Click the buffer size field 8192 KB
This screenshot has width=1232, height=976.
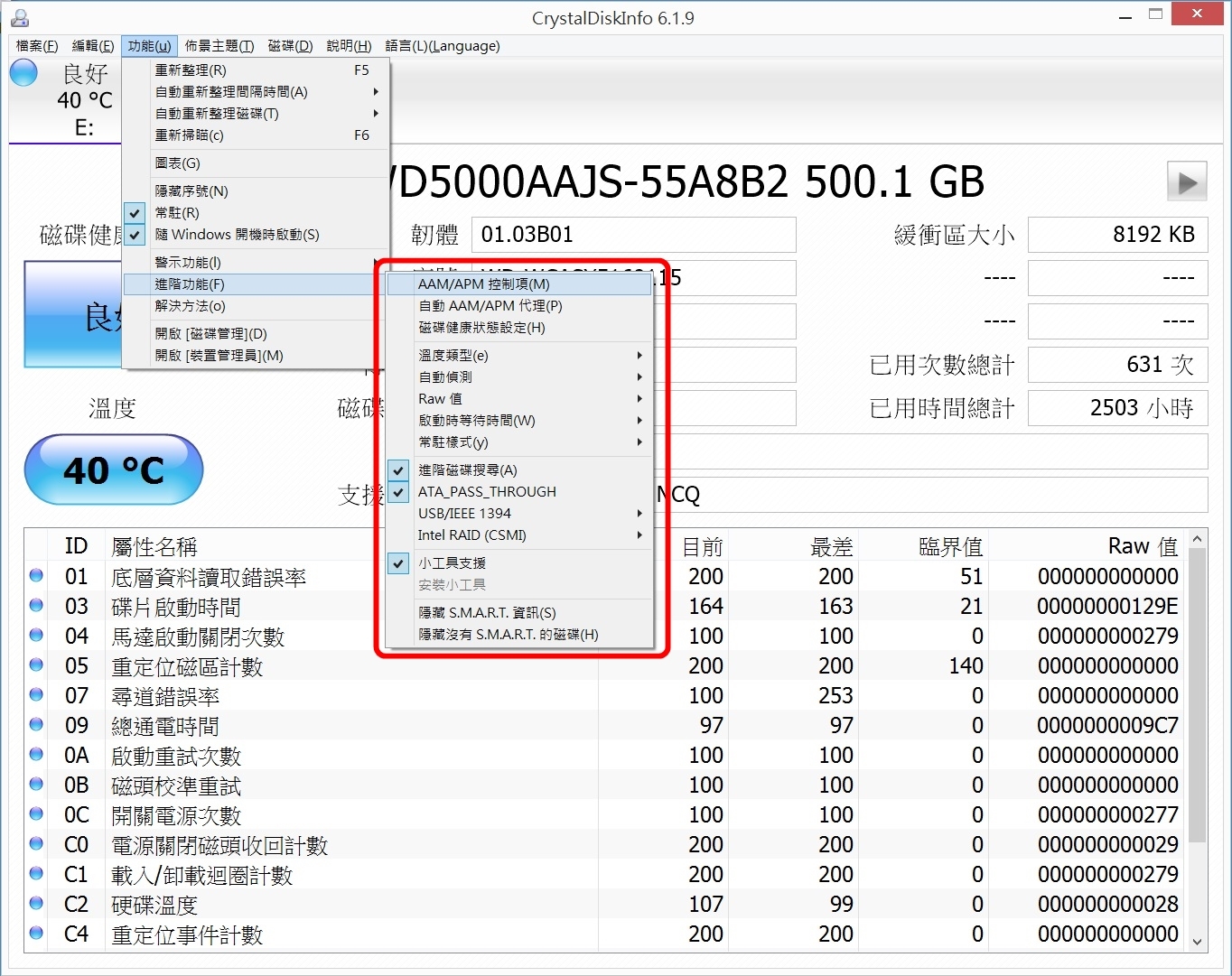pos(1117,235)
